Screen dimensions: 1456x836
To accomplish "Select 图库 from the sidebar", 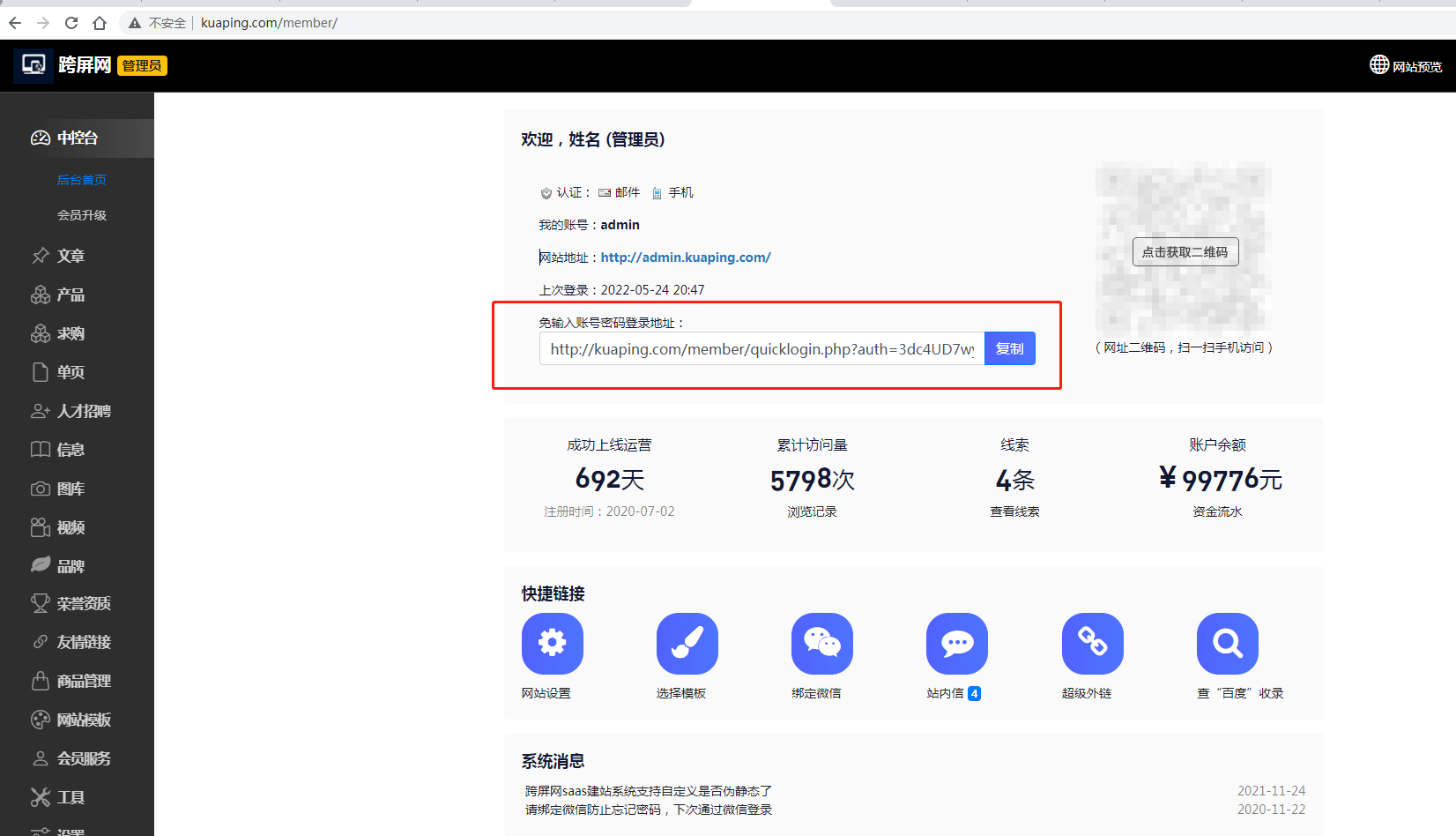I will (71, 488).
